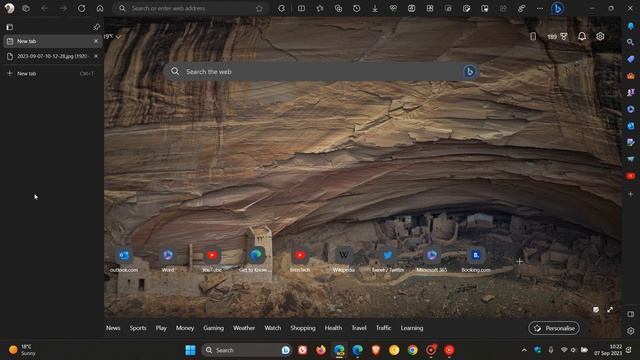Viewport: 640px width, 360px height.
Task: Open browsing History from the toolbar
Action: (356, 8)
